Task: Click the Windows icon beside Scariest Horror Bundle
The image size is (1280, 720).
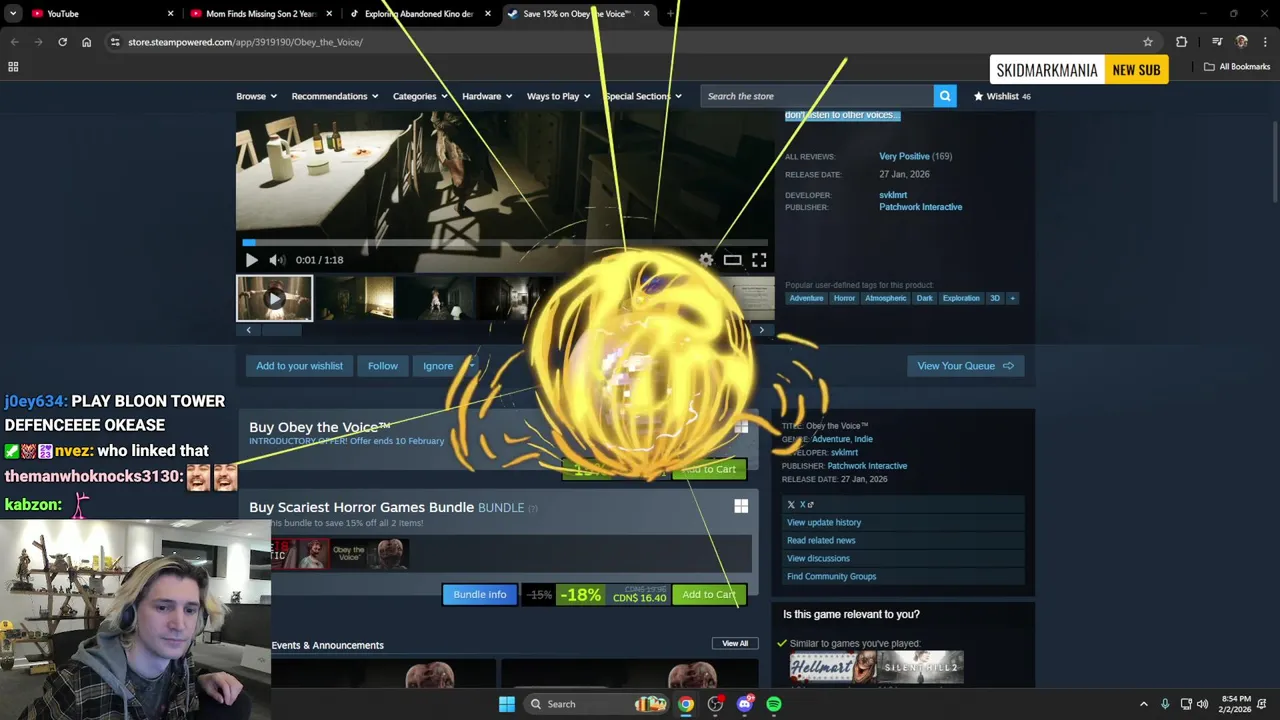Action: pyautogui.click(x=741, y=507)
